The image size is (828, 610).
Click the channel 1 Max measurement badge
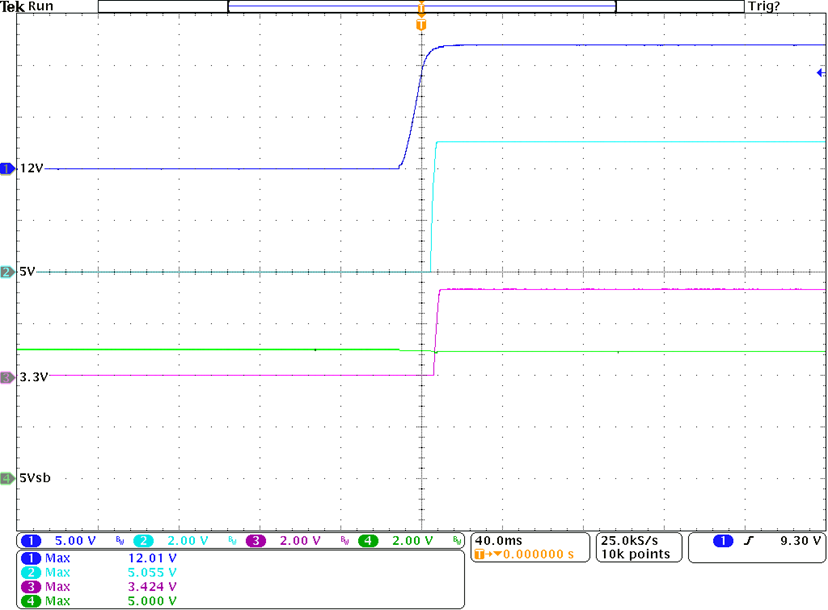pyautogui.click(x=31, y=558)
